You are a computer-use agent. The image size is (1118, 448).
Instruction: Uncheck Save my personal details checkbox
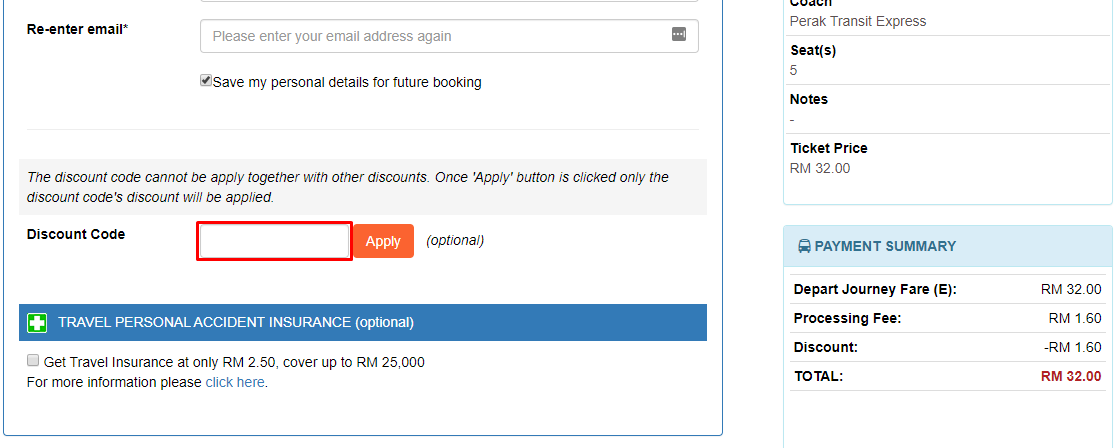click(206, 81)
